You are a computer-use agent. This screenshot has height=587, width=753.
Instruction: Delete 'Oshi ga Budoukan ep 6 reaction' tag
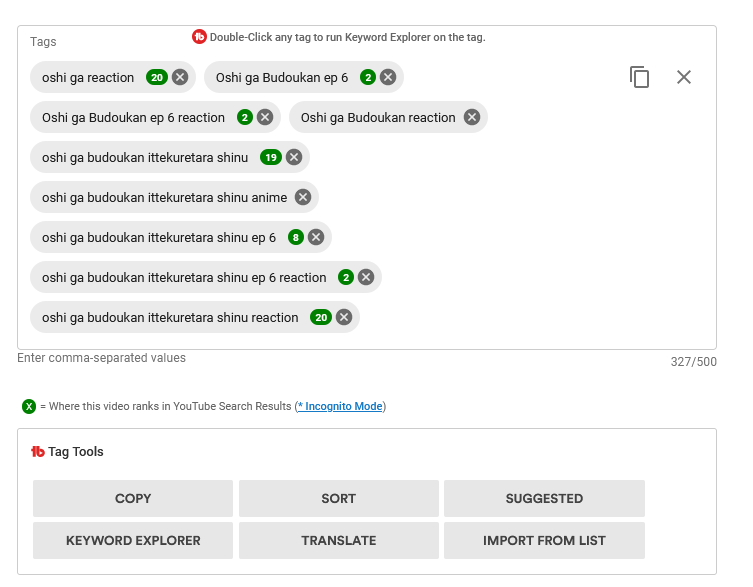265,117
